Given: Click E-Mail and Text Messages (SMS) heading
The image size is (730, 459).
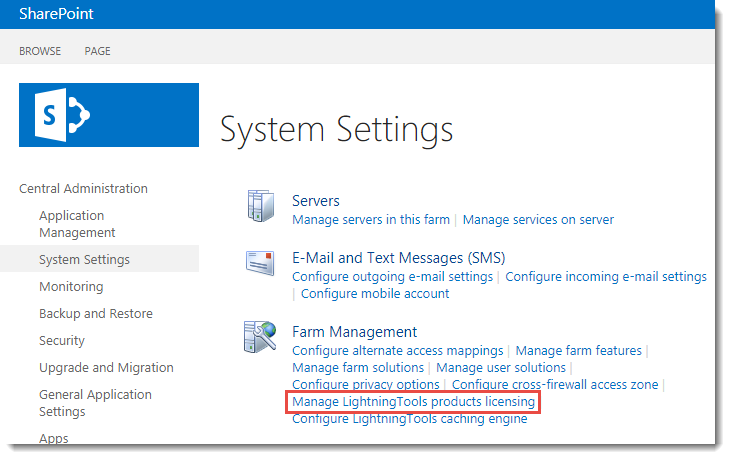Looking at the screenshot, I should [x=399, y=257].
